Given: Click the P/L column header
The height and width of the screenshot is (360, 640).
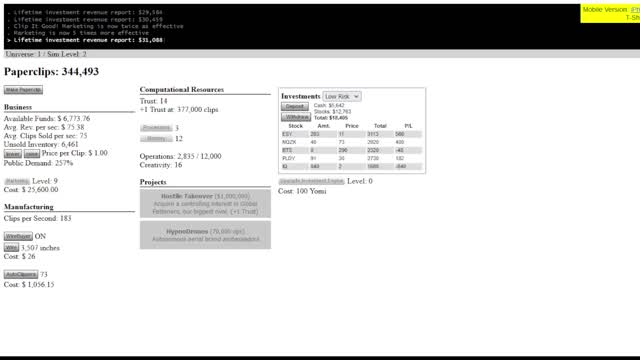Looking at the screenshot, I should click(x=408, y=126).
